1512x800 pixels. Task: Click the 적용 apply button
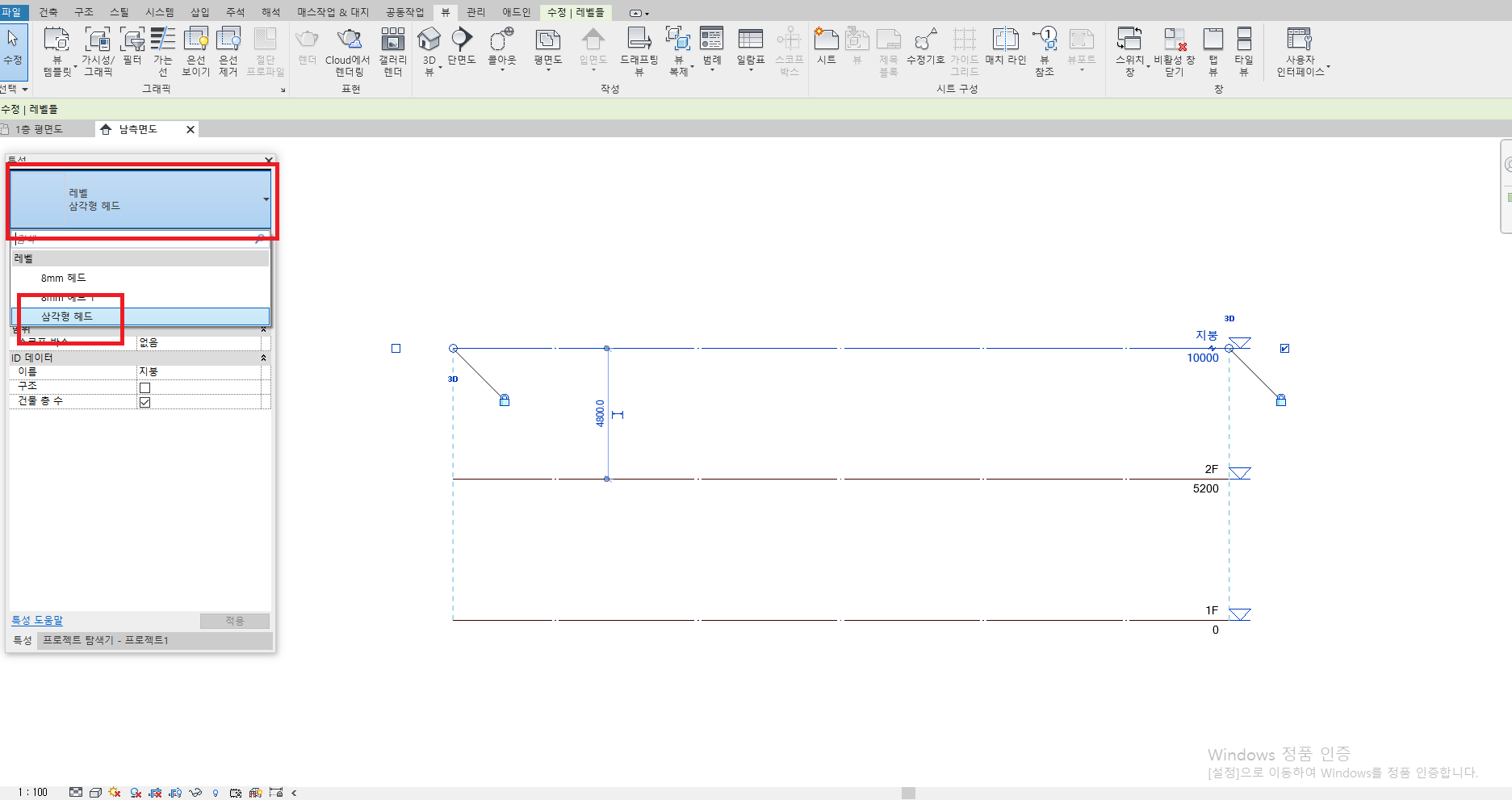[x=235, y=621]
